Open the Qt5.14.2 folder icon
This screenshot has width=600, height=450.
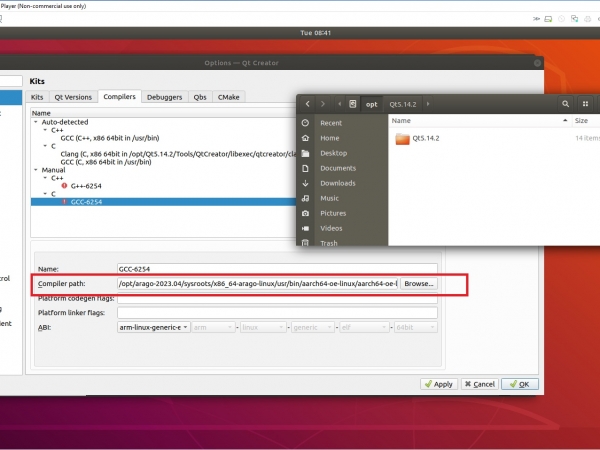[x=402, y=138]
